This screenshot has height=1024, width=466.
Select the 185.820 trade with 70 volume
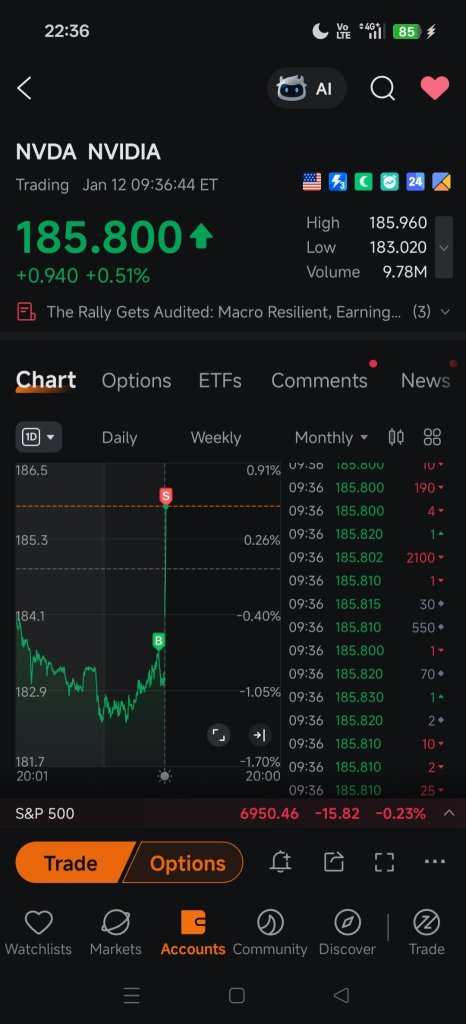coord(367,674)
